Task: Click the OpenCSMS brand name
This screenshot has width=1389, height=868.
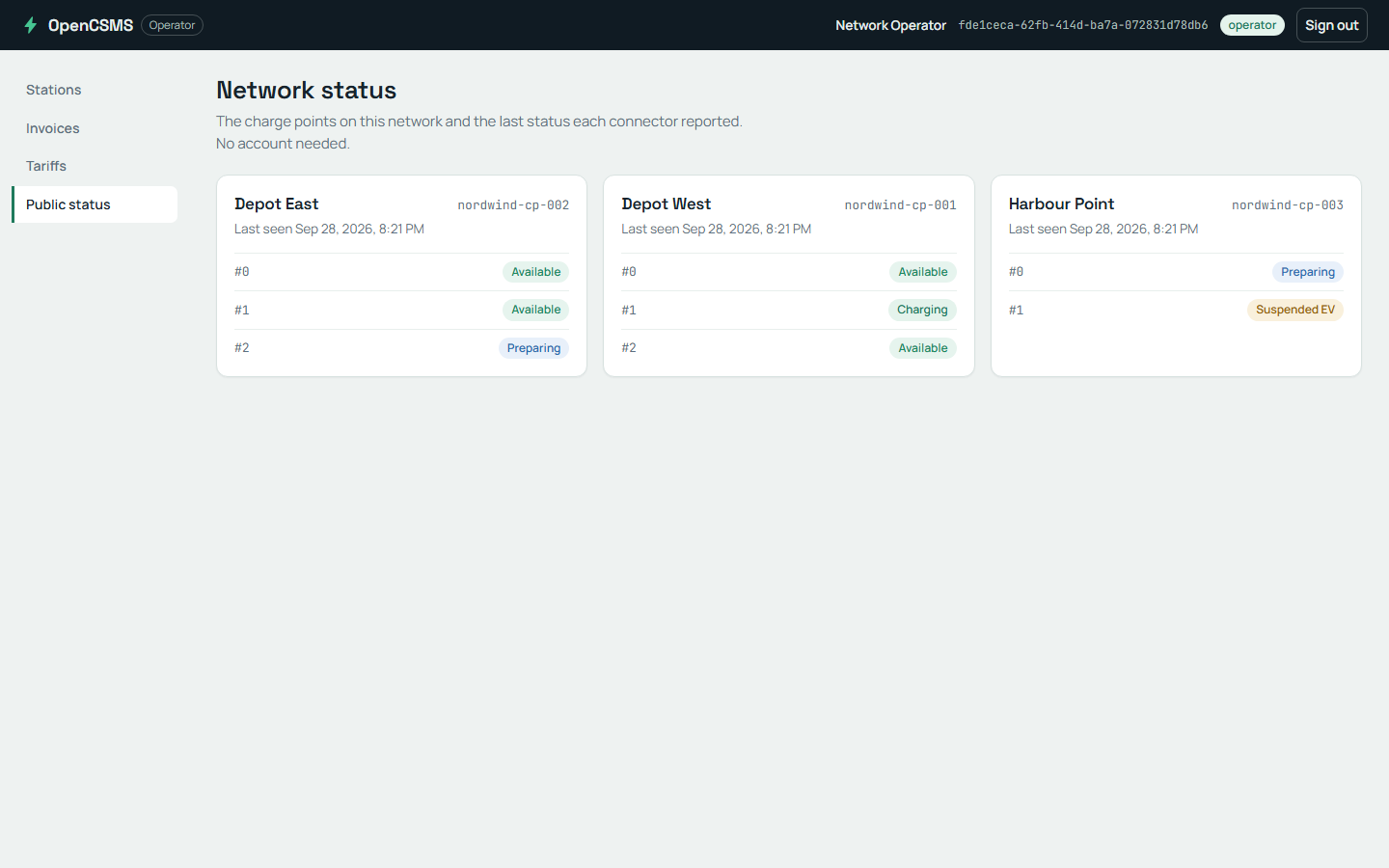Action: (x=91, y=25)
